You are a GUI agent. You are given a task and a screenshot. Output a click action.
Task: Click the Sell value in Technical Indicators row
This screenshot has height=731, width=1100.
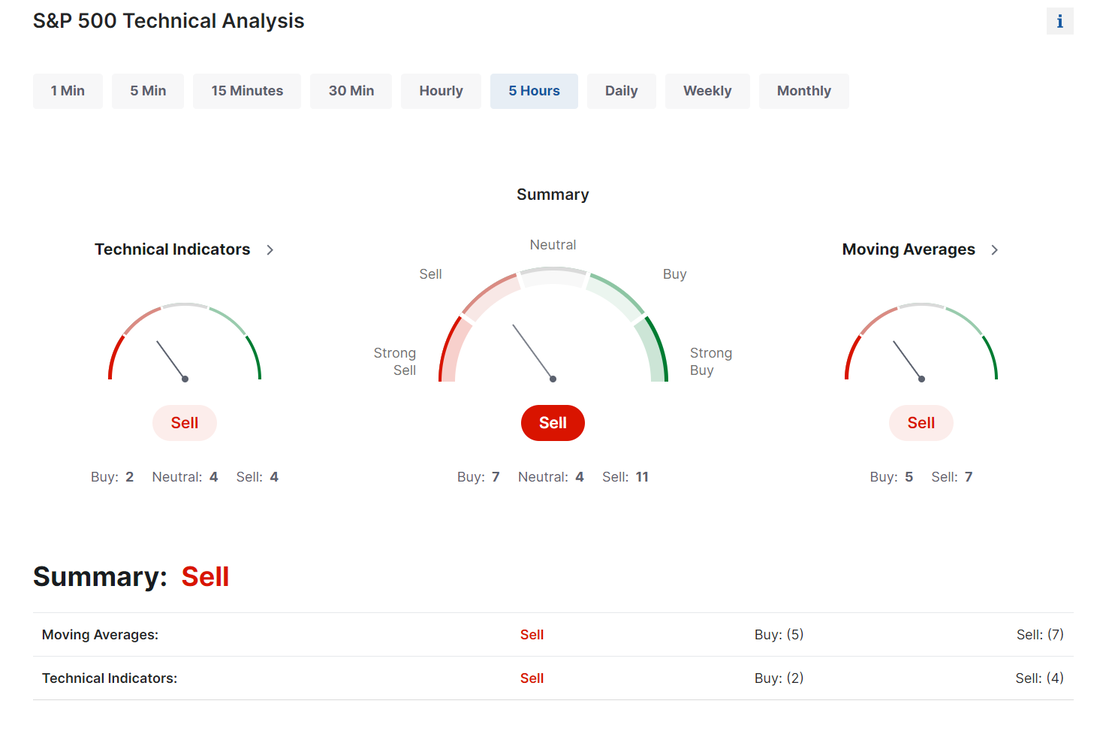pos(532,678)
